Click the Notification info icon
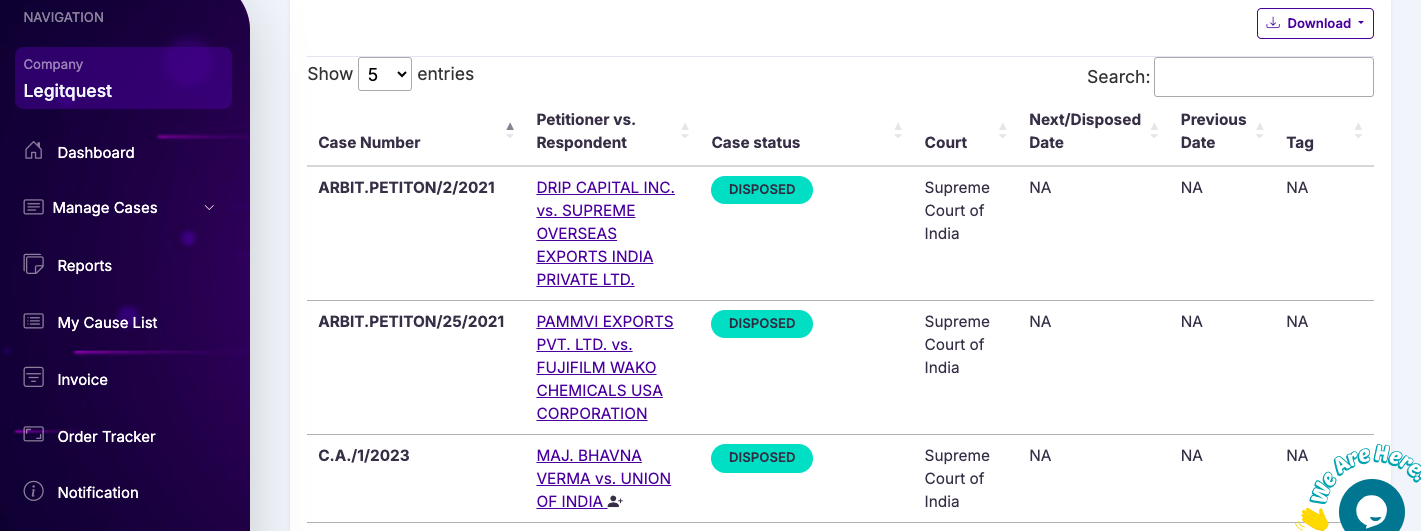 pos(34,492)
